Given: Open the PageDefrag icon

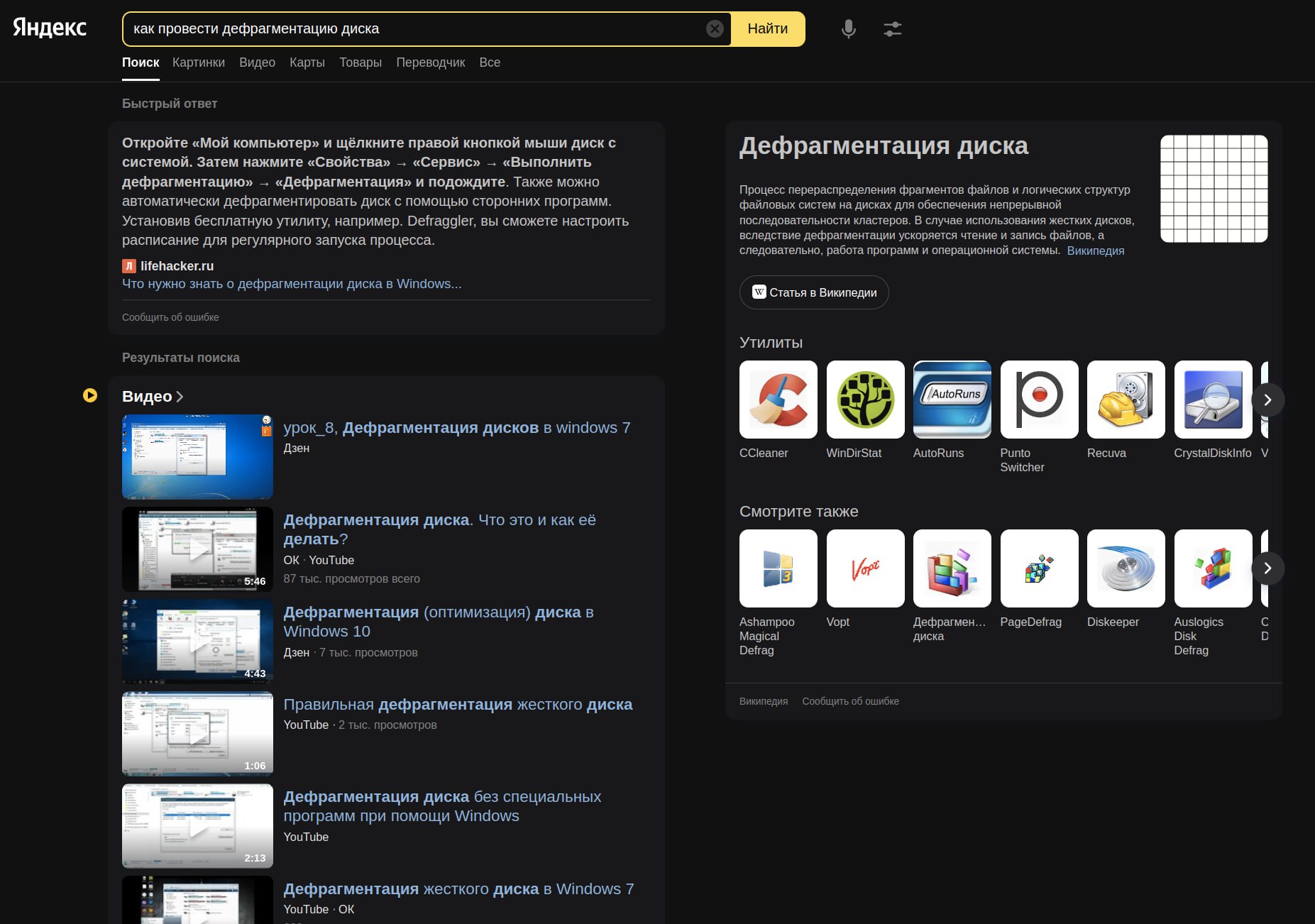Looking at the screenshot, I should tap(1039, 568).
